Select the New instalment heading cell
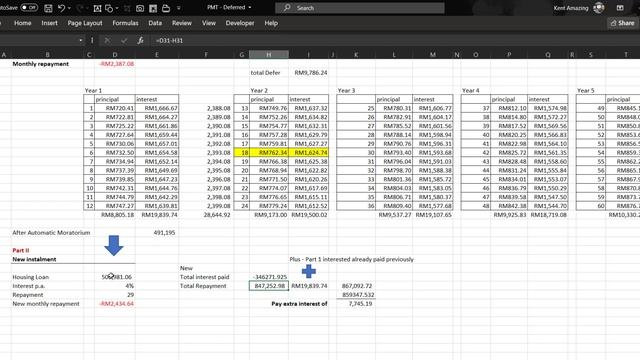This screenshot has height=360, width=640. 48,259
